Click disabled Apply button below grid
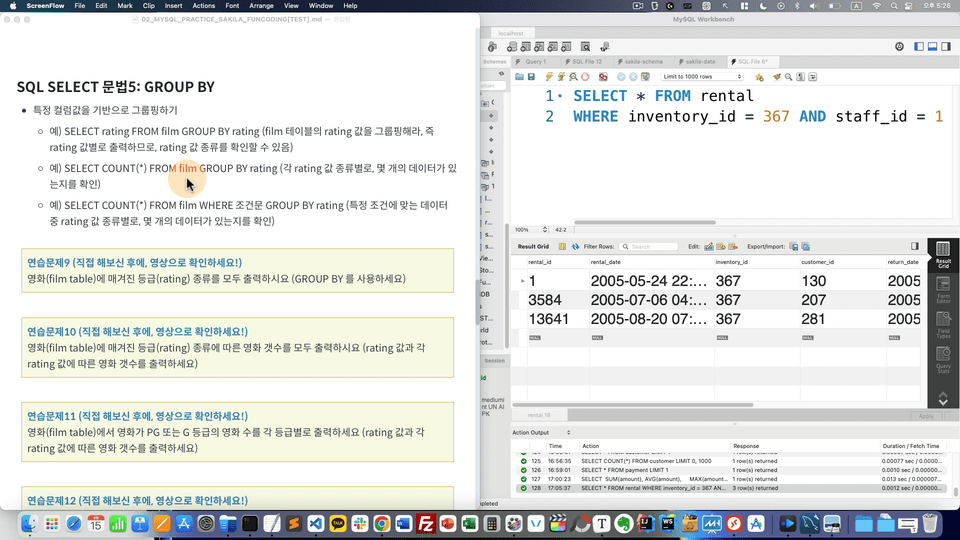The image size is (960, 540). [x=926, y=416]
